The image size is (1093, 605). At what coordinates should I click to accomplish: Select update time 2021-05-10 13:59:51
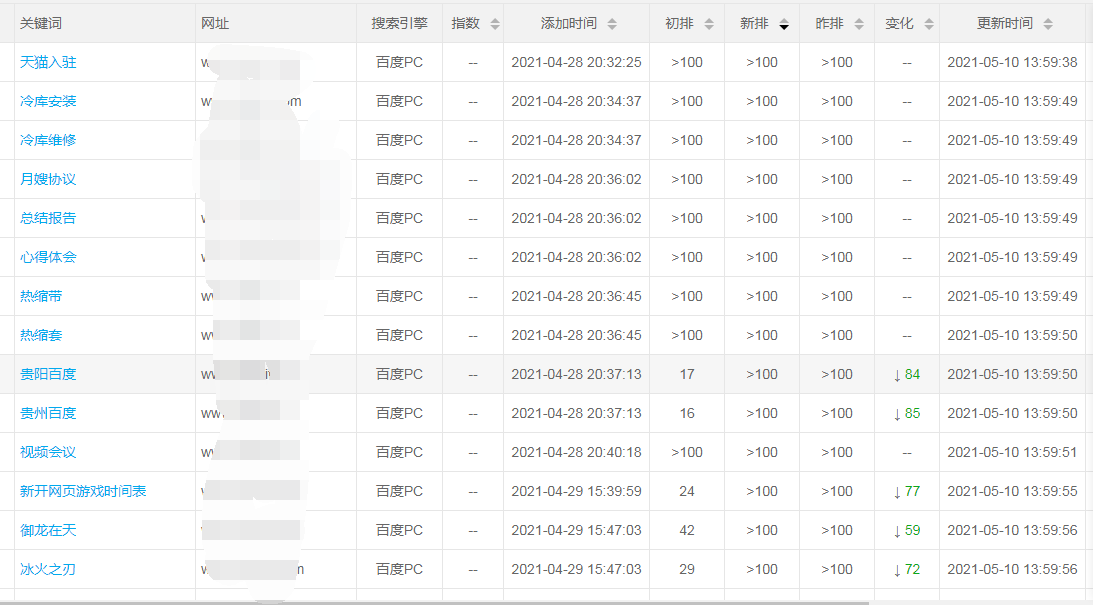tap(1012, 452)
